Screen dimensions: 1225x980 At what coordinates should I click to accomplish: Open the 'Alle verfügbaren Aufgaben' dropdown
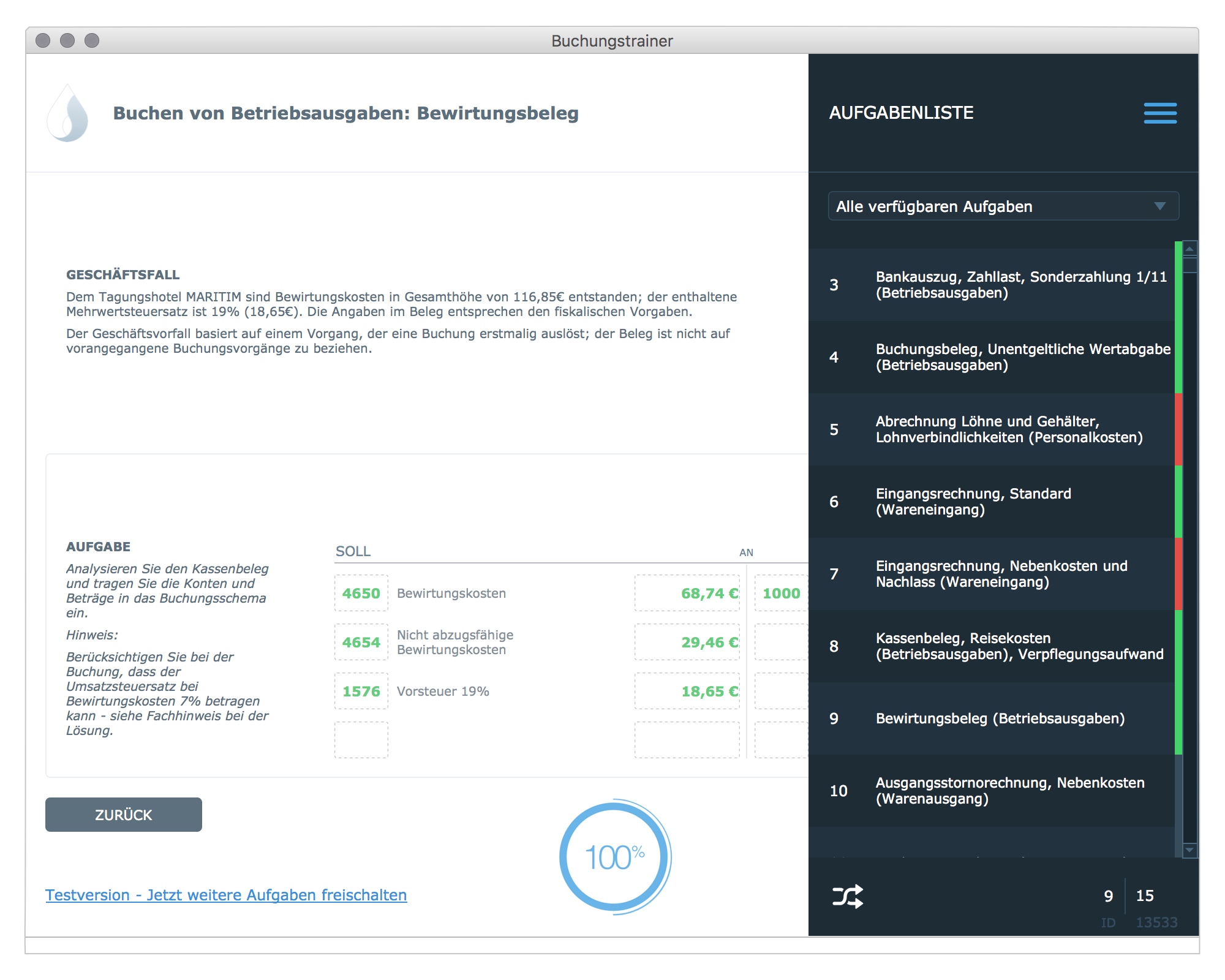click(992, 206)
